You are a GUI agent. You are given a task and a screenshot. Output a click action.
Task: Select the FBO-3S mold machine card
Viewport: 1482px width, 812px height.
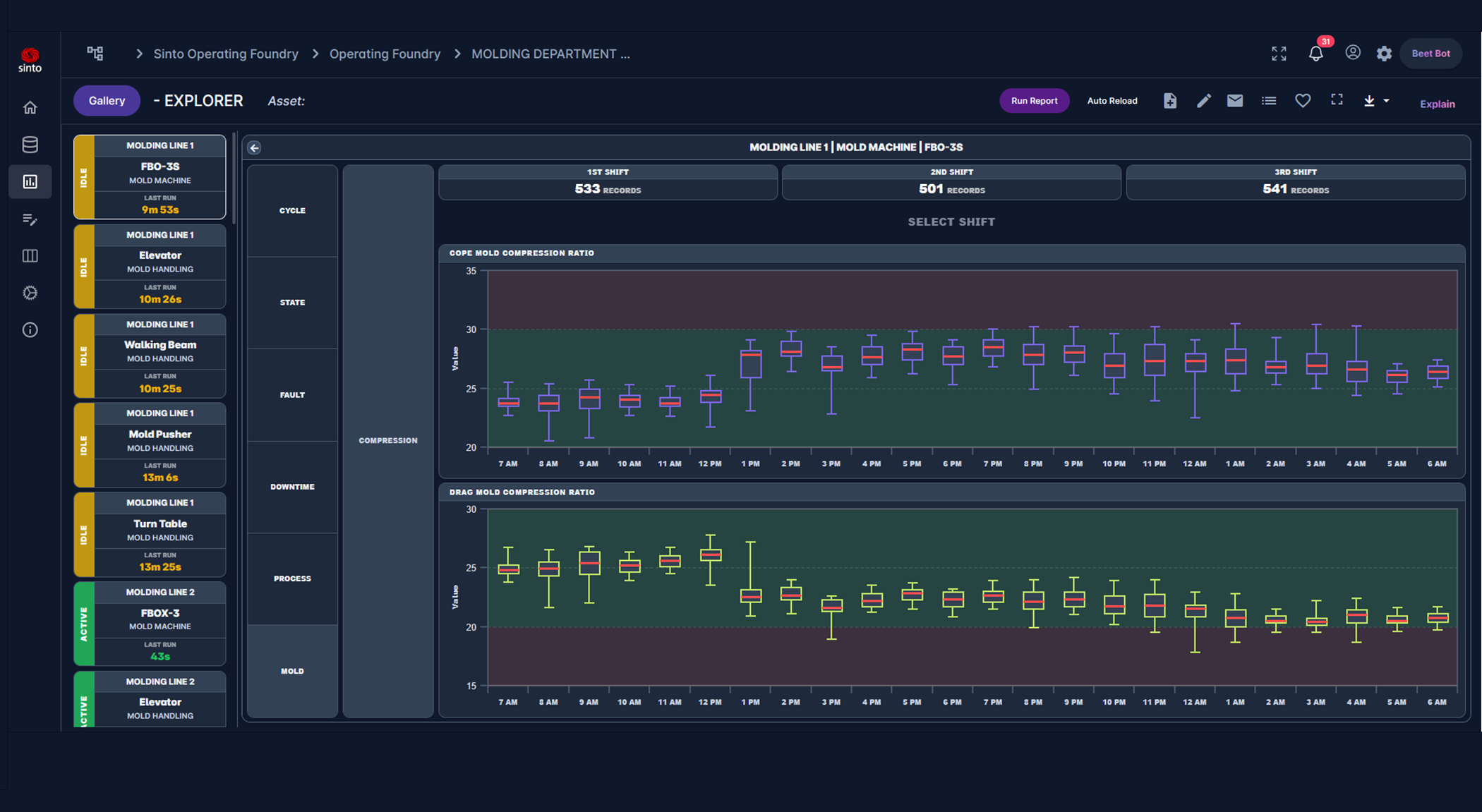tap(150, 177)
